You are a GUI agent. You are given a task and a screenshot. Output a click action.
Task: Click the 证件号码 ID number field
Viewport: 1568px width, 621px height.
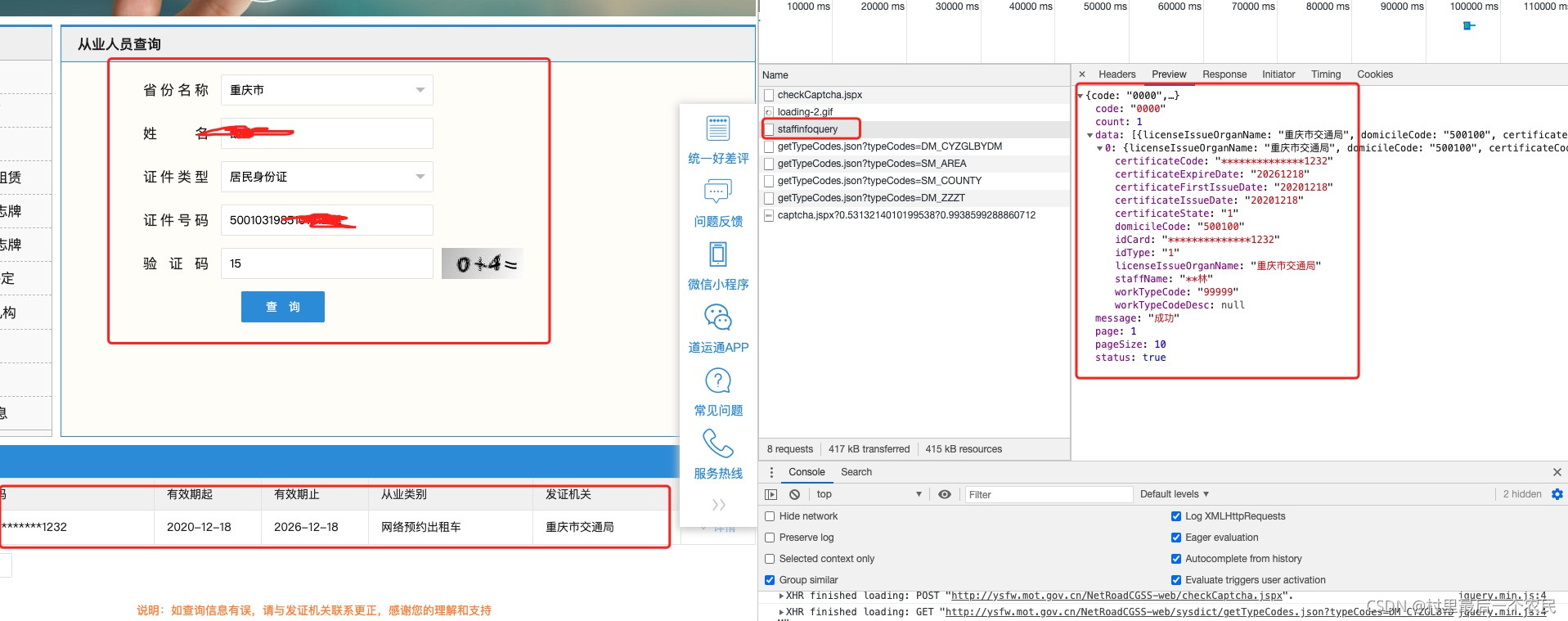[327, 220]
